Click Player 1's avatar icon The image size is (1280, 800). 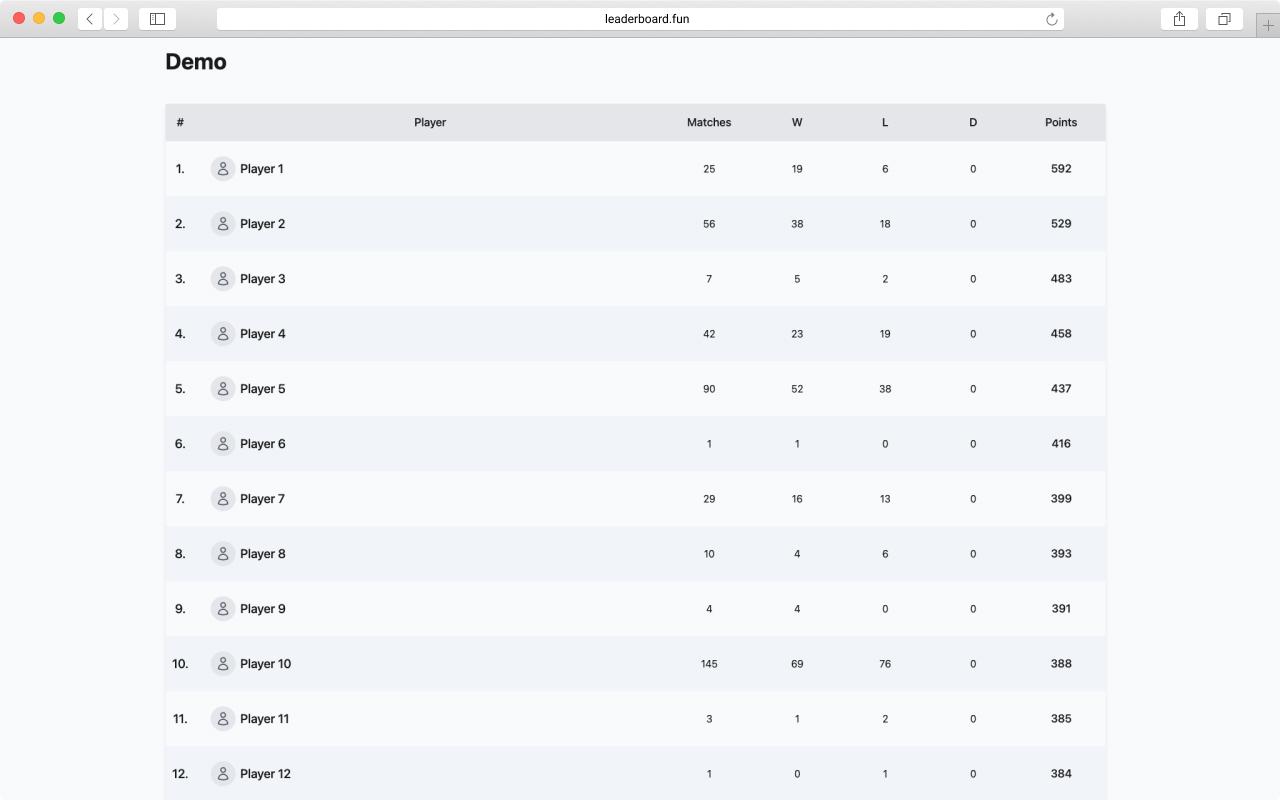(223, 169)
